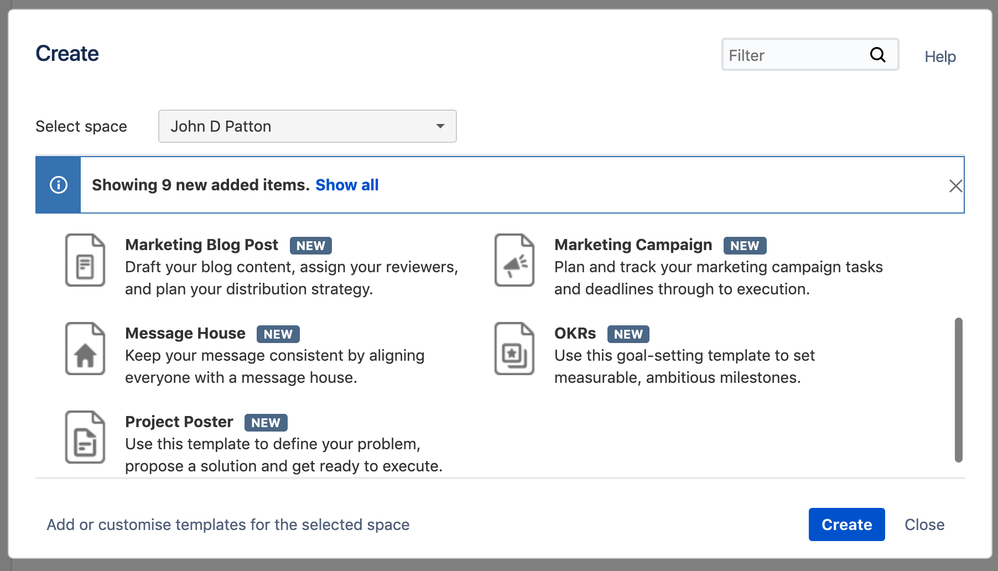Choose the Project Poster title text
Viewport: 998px width, 571px height.
click(x=179, y=422)
